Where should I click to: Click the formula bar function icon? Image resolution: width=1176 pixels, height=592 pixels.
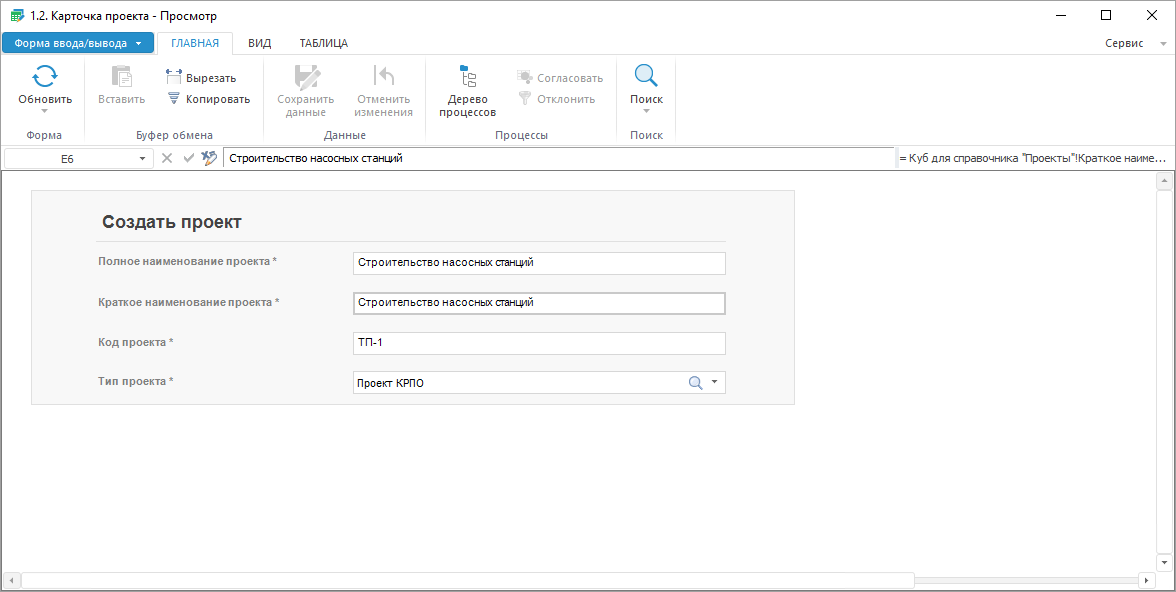[x=209, y=158]
